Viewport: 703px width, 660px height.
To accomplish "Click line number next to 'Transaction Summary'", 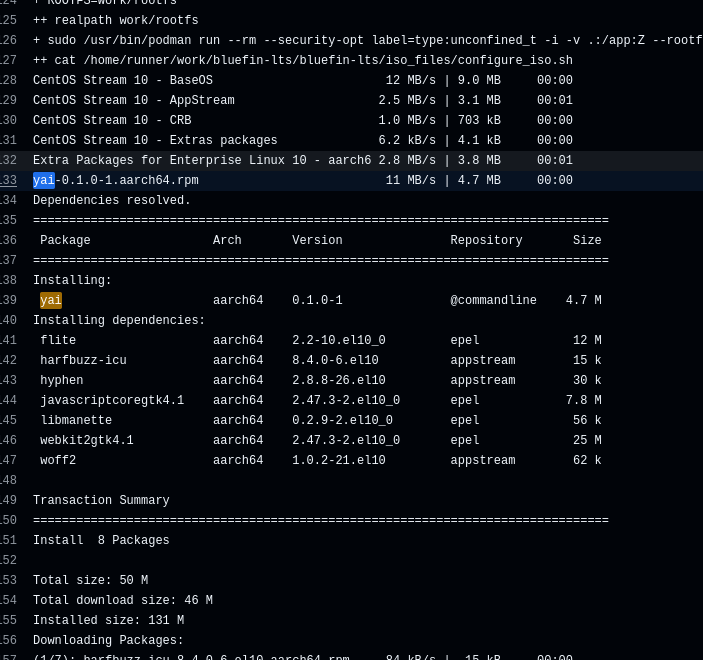I will click(x=8, y=501).
